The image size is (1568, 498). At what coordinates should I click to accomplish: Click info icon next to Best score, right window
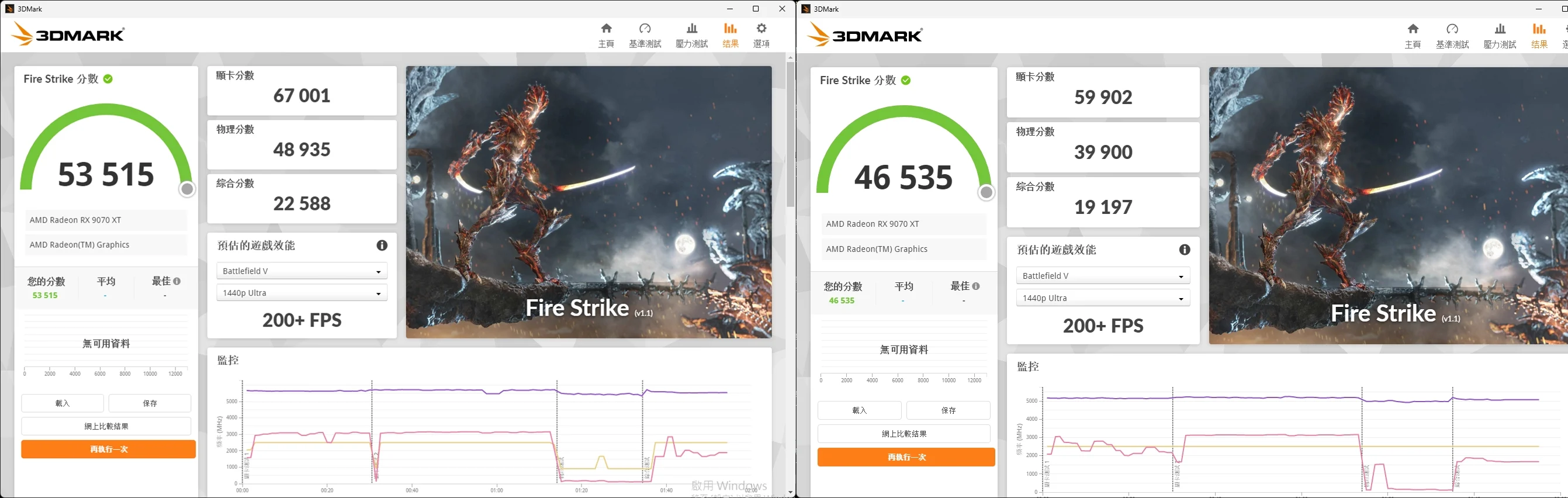click(x=976, y=286)
